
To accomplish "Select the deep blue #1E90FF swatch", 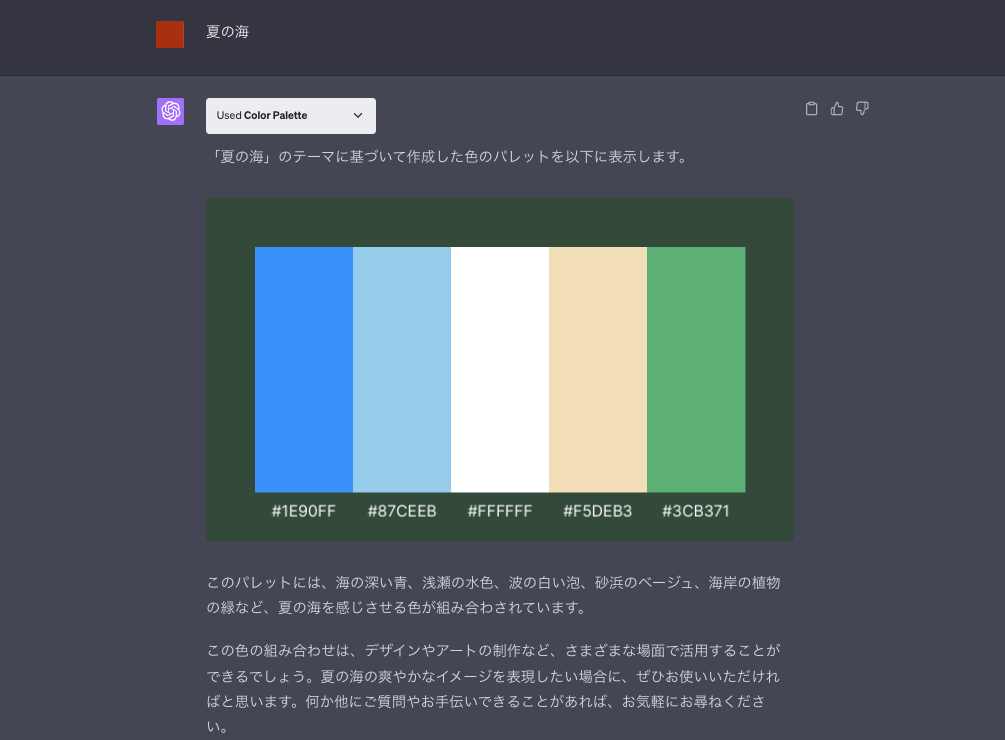I will coord(304,369).
